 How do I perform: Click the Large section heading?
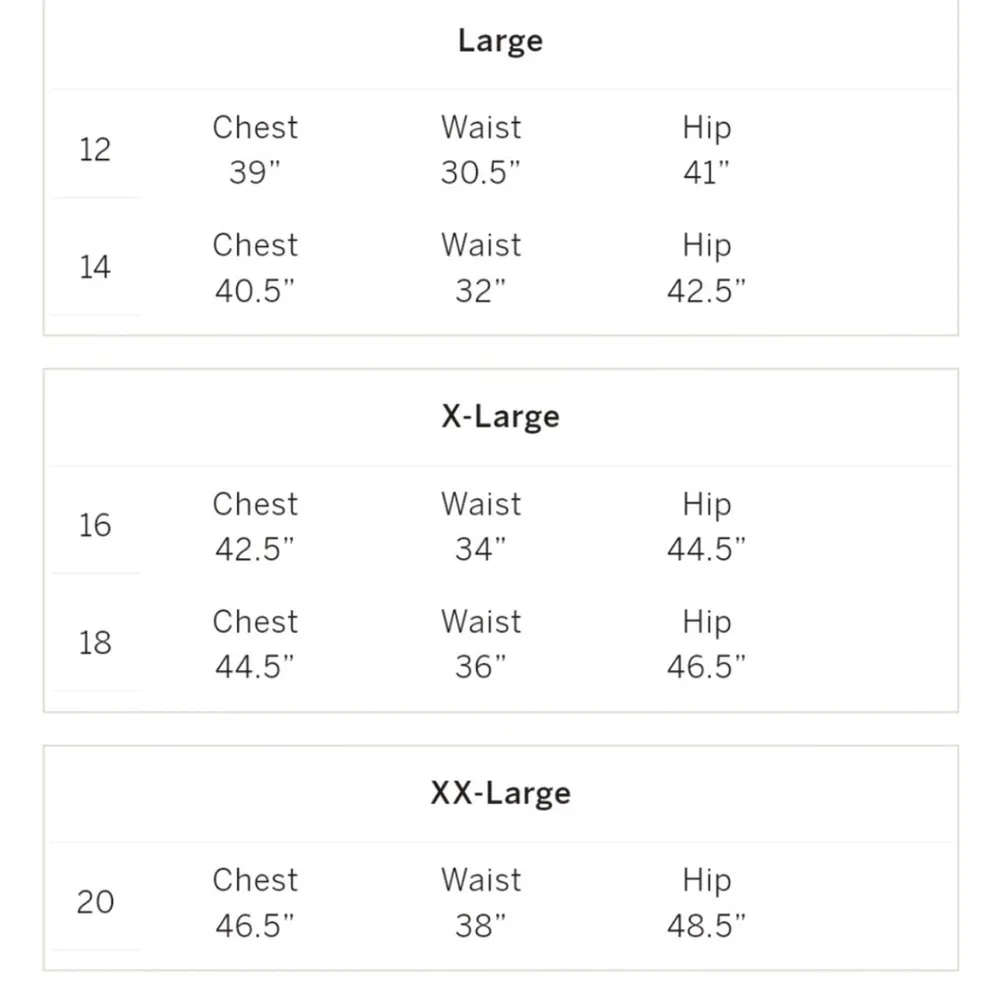(500, 41)
